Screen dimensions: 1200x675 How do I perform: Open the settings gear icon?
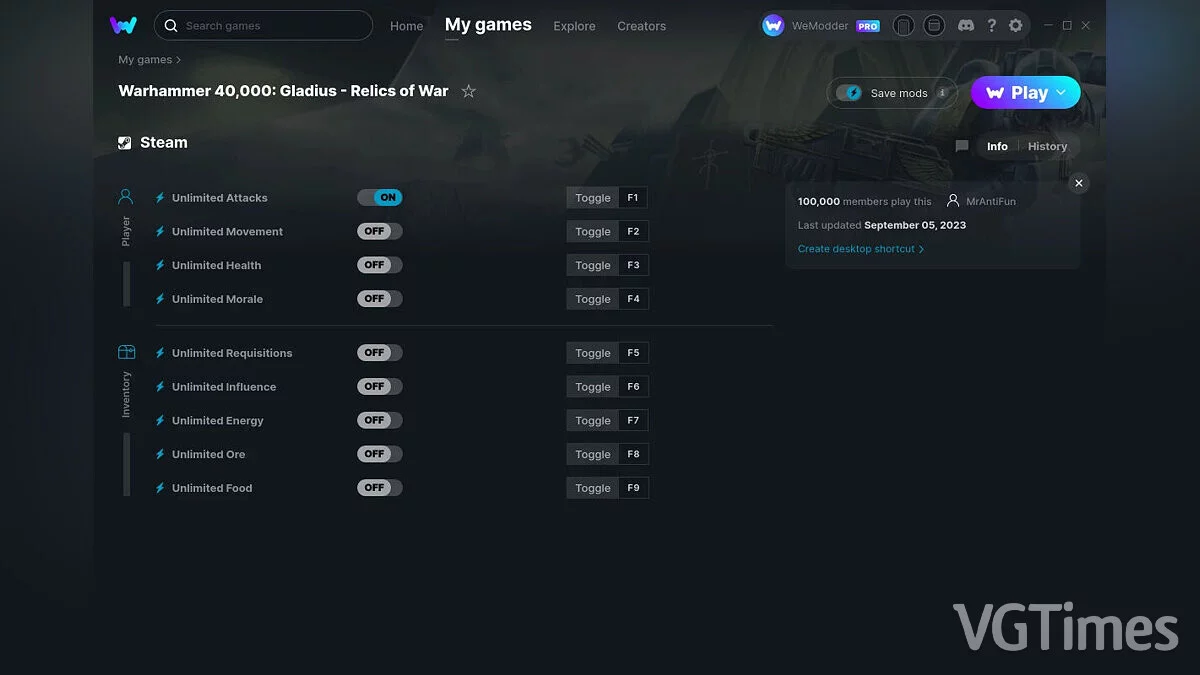click(1016, 26)
